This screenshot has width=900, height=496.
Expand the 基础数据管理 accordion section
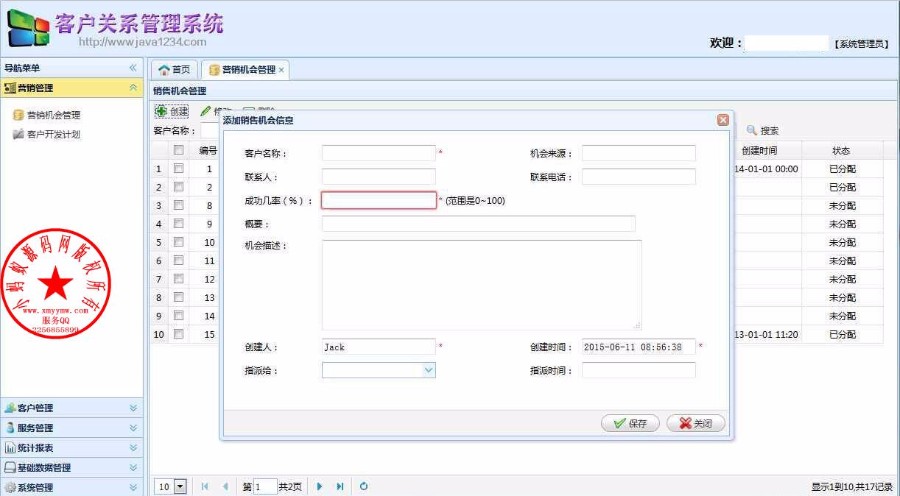pyautogui.click(x=133, y=467)
